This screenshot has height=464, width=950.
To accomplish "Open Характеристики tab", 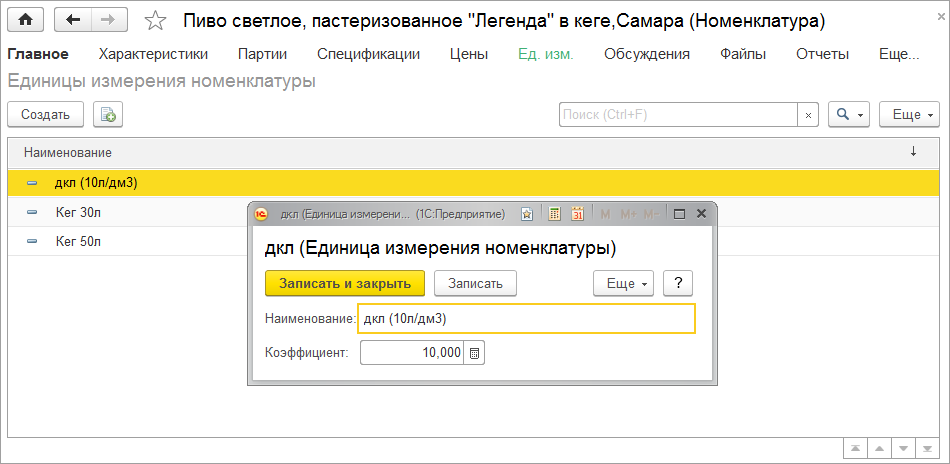I will (x=153, y=54).
